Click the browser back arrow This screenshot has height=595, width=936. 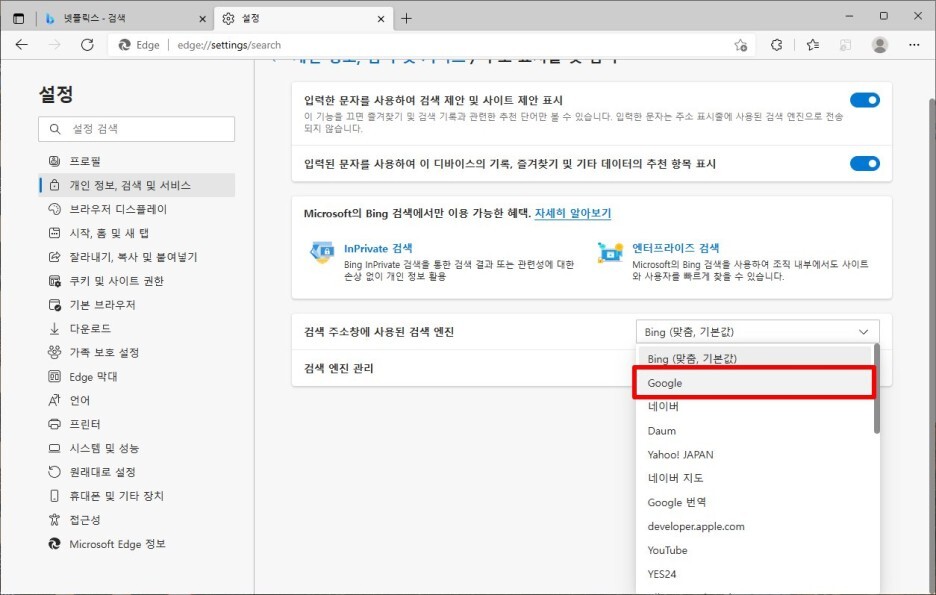pos(21,45)
